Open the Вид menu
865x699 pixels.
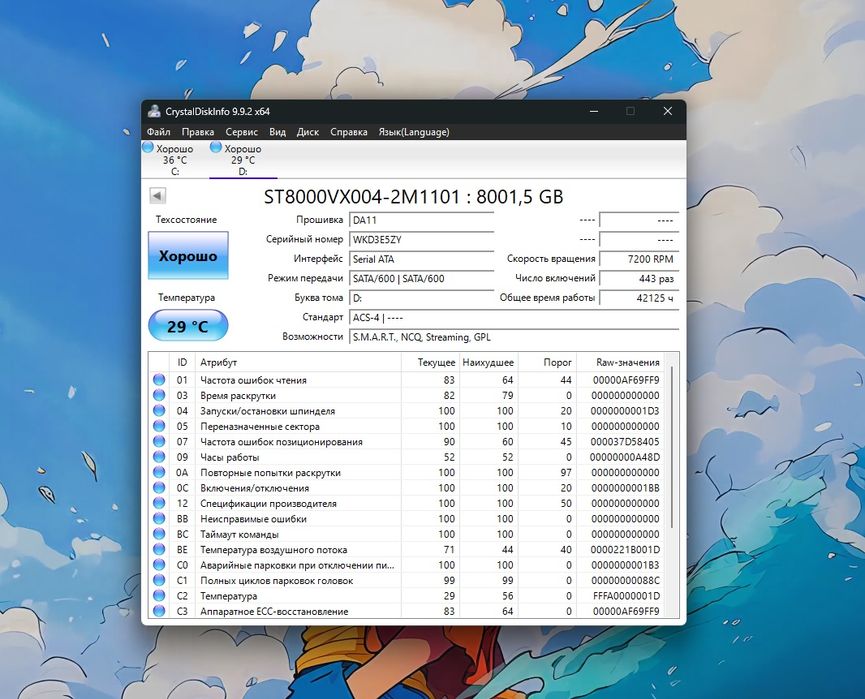pyautogui.click(x=277, y=132)
